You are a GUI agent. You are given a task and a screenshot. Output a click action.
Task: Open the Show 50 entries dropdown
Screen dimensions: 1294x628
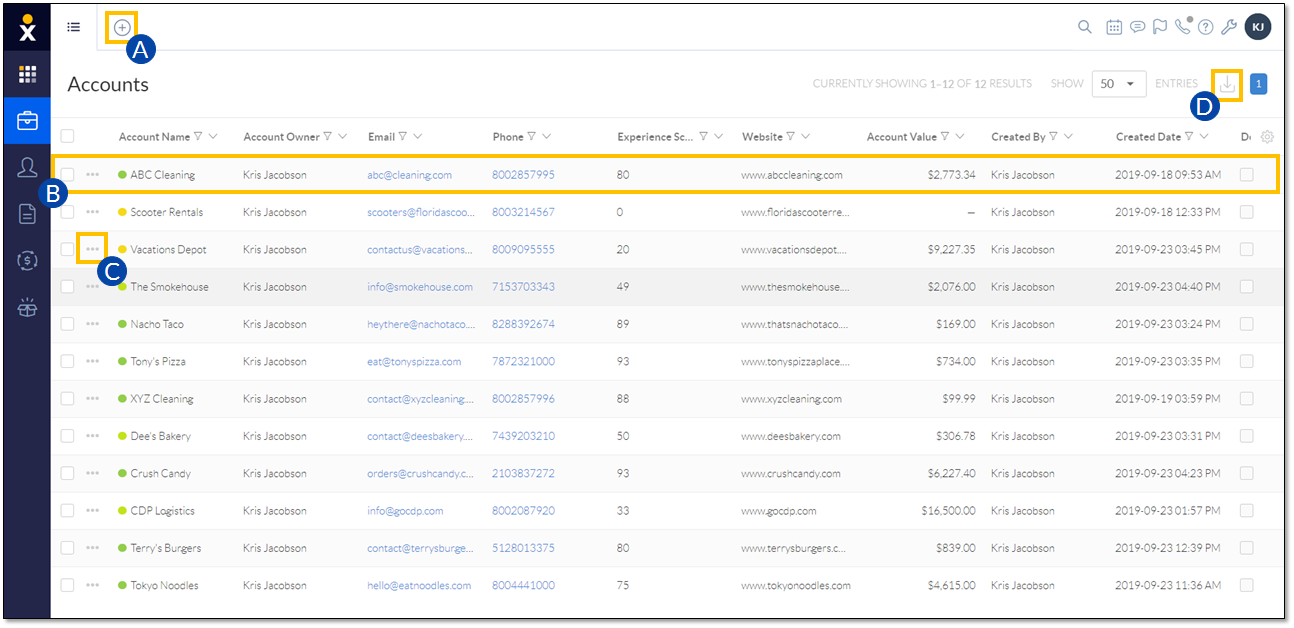1118,84
